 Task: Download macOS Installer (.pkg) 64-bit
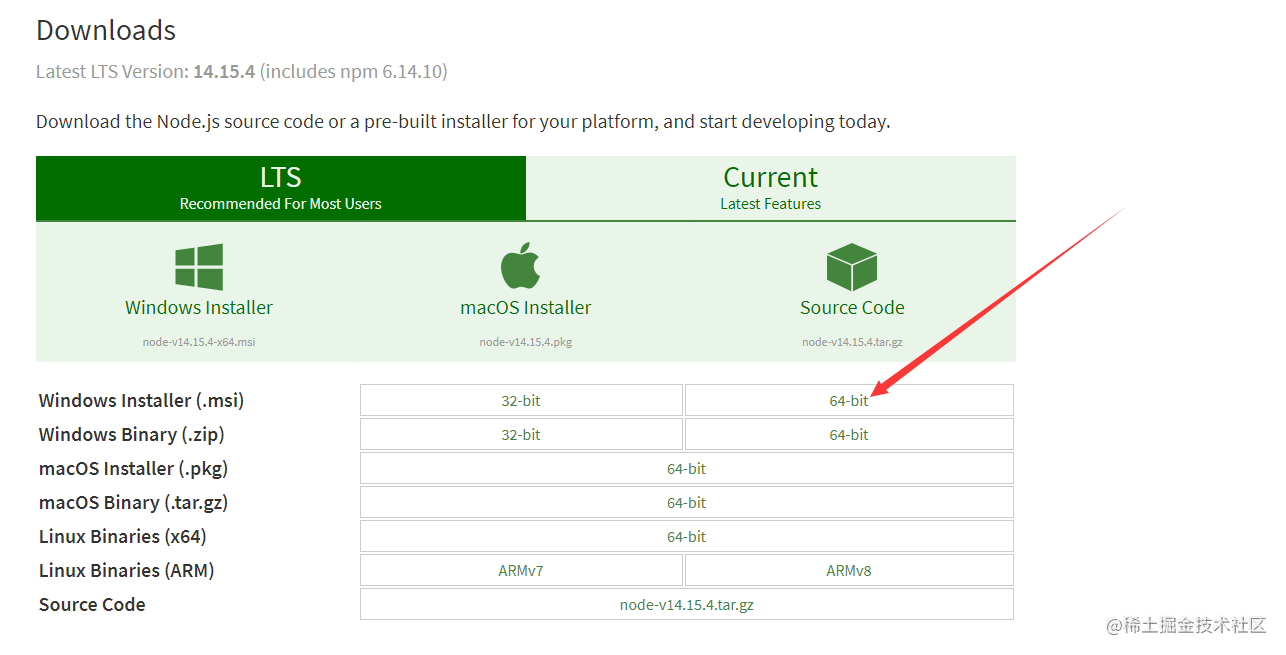point(687,468)
